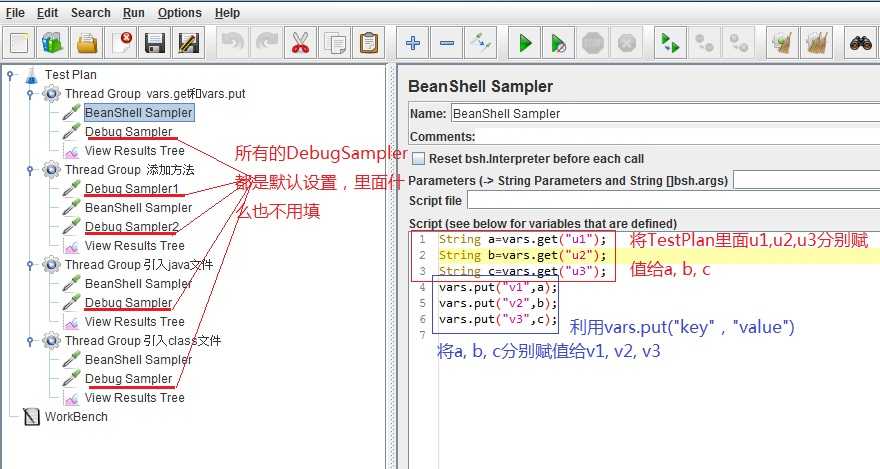Collapse the 引入class文件 Thread Group node
This screenshot has height=469, width=880.
30,341
